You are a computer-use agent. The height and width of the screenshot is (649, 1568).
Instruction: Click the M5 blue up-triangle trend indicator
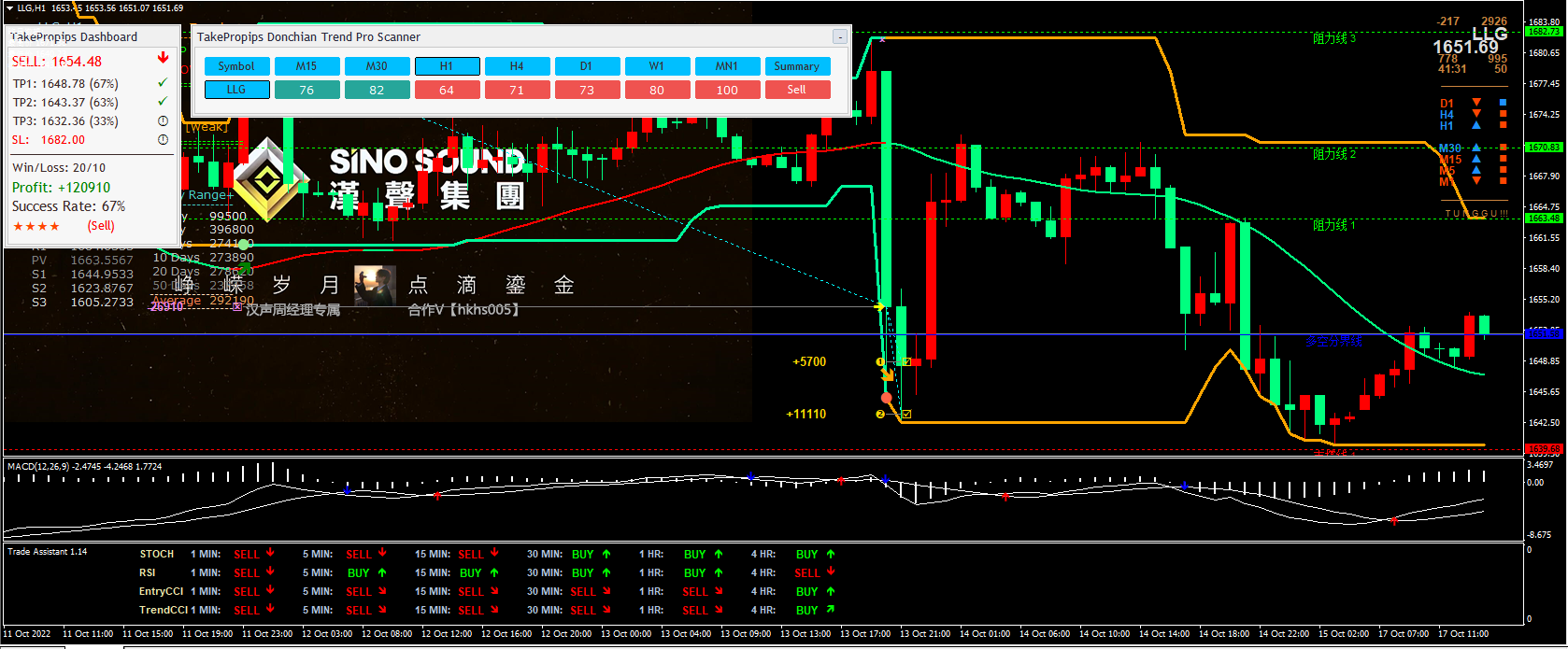pyautogui.click(x=1476, y=169)
